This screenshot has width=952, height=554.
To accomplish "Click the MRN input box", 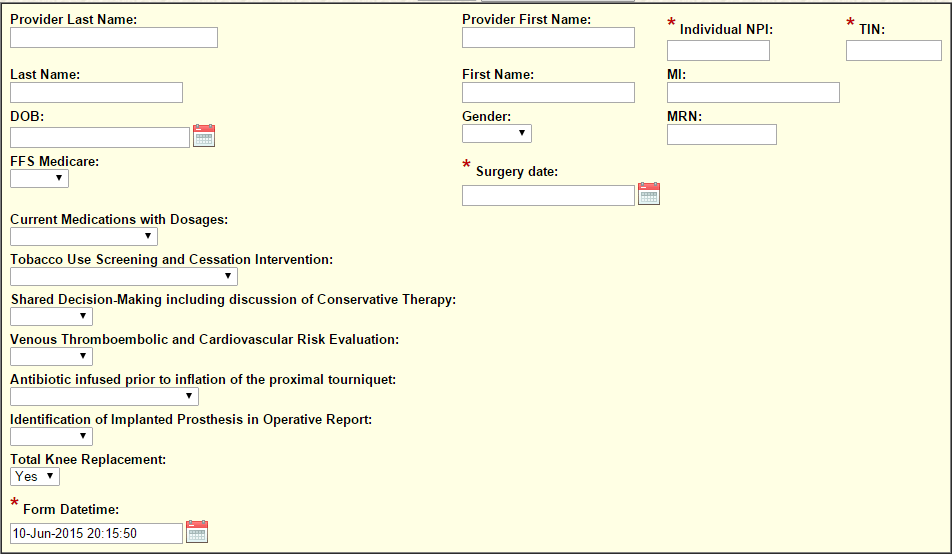I will (722, 134).
